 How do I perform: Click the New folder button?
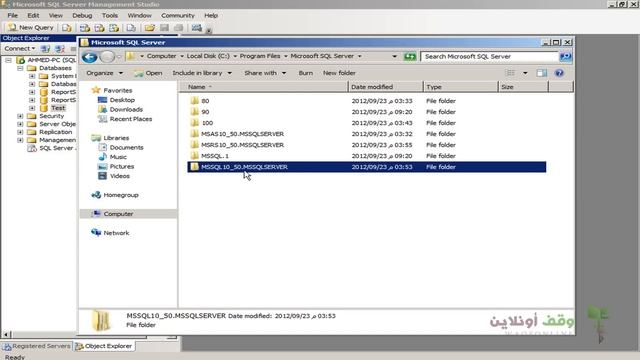[339, 73]
